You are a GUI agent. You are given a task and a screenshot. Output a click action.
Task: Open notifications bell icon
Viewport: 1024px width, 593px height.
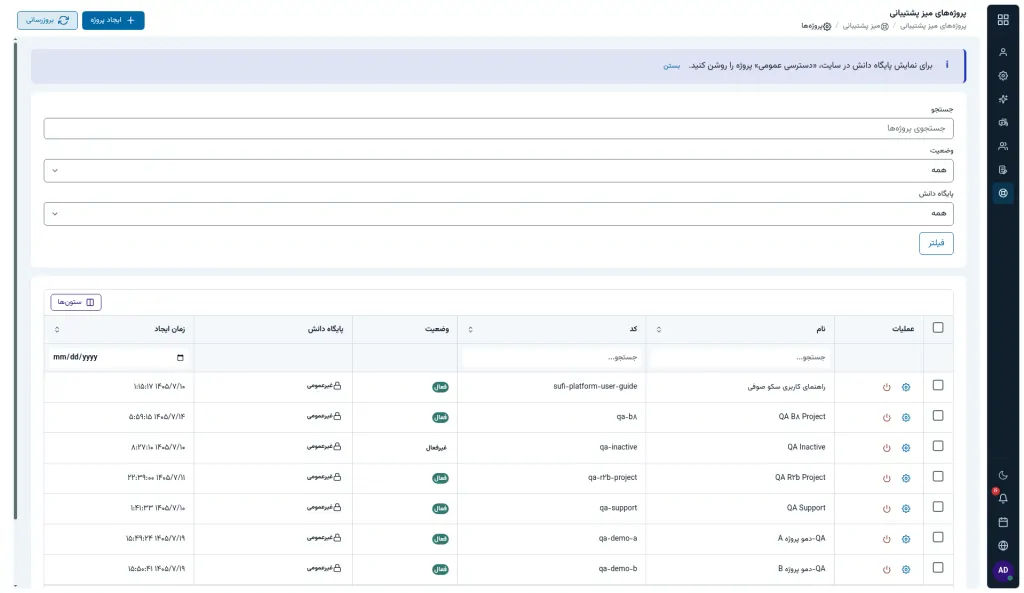point(1002,498)
